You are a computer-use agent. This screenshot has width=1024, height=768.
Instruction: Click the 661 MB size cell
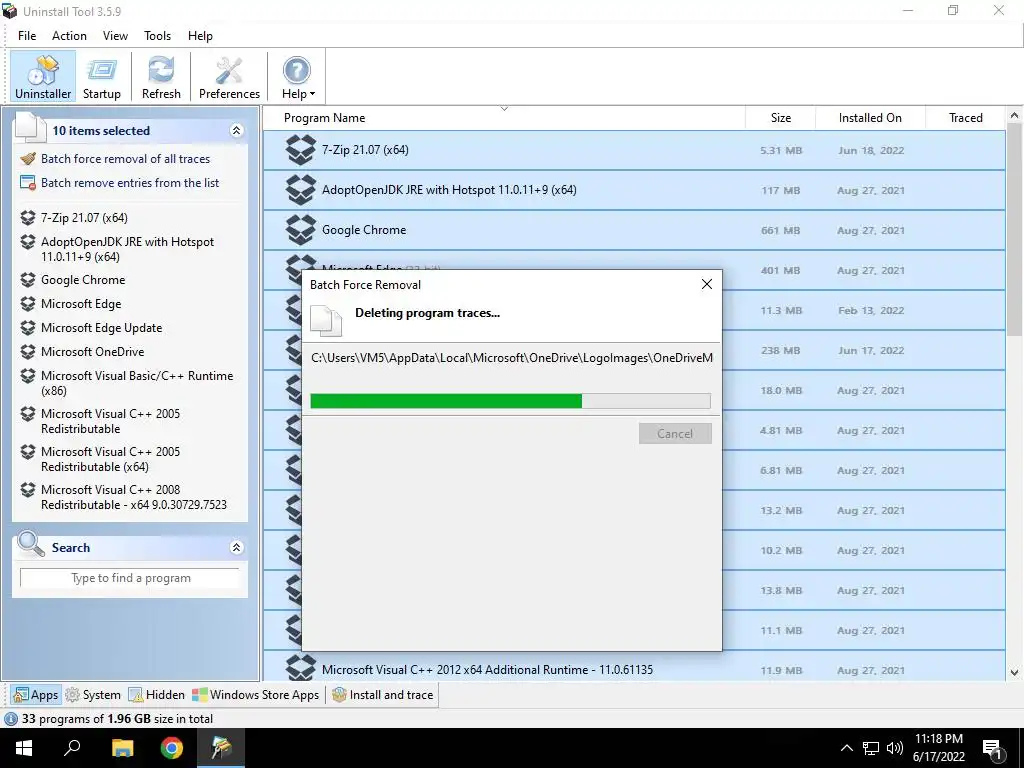coord(780,231)
